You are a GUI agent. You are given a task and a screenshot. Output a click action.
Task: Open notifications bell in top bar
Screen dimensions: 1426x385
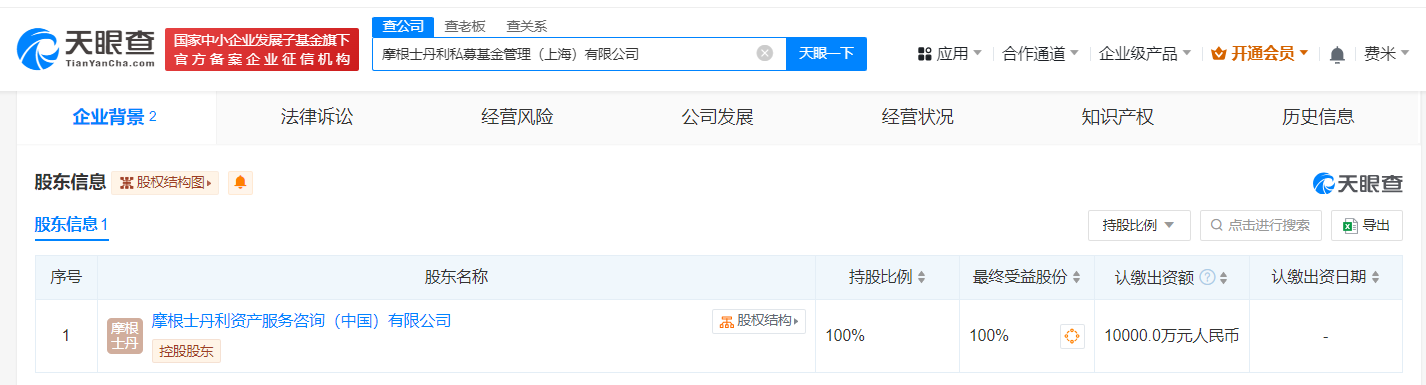1337,54
